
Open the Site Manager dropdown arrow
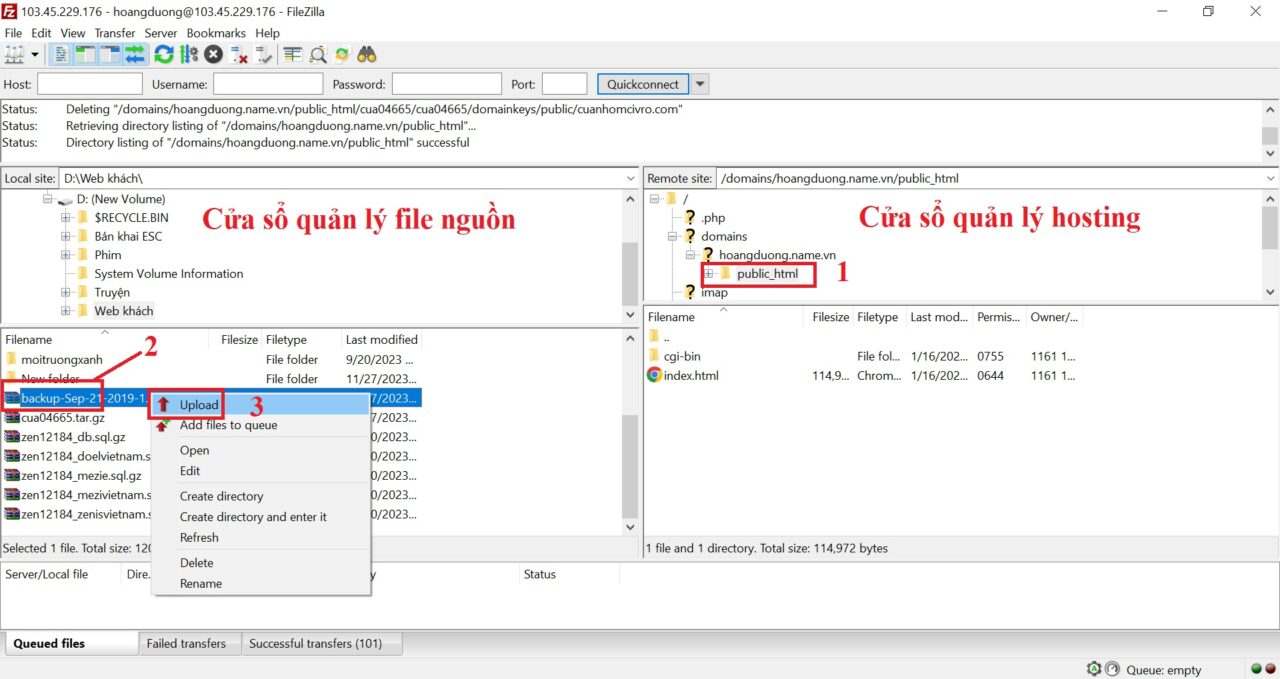tap(35, 54)
